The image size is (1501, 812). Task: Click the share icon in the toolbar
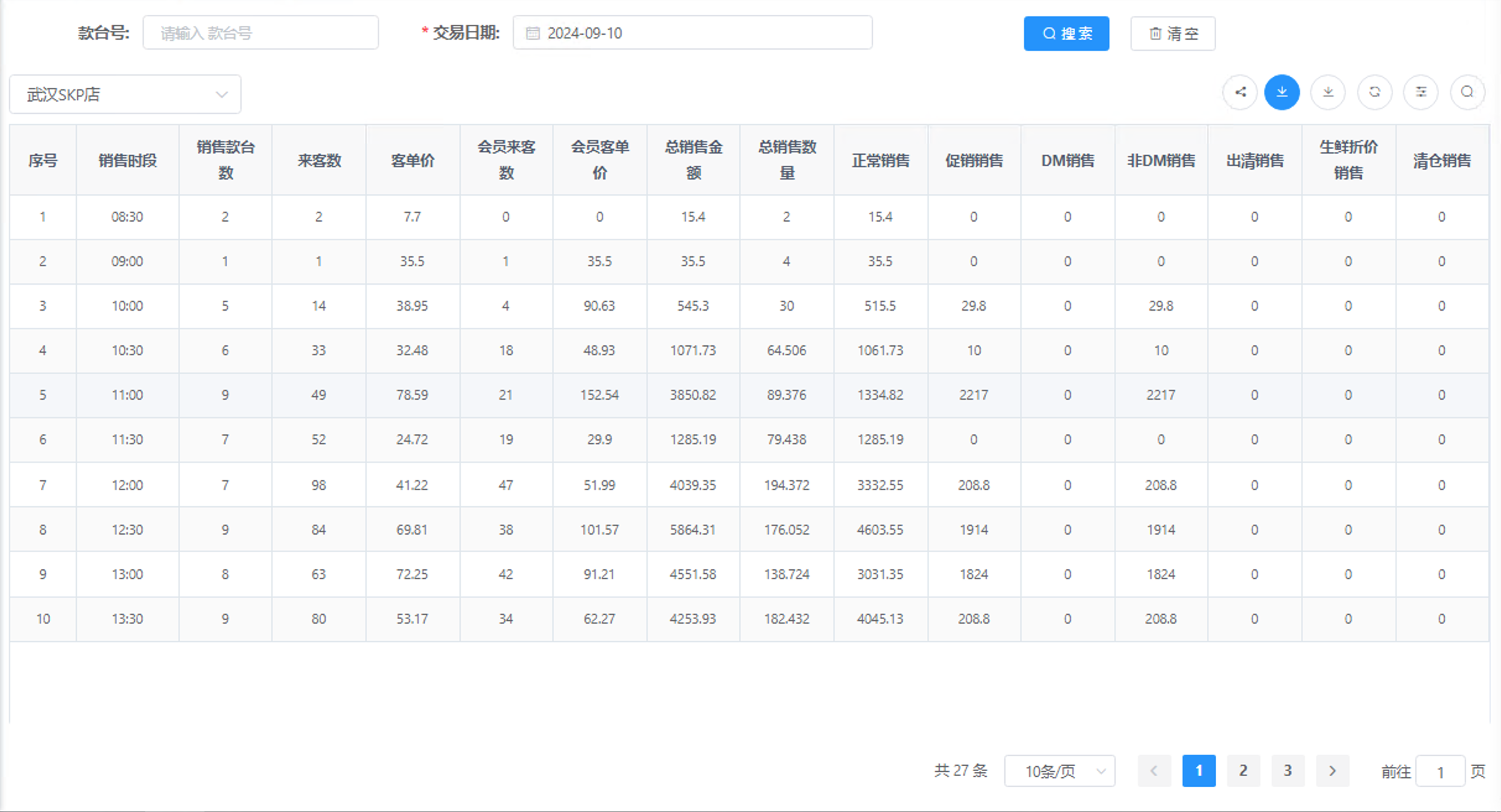click(1240, 92)
